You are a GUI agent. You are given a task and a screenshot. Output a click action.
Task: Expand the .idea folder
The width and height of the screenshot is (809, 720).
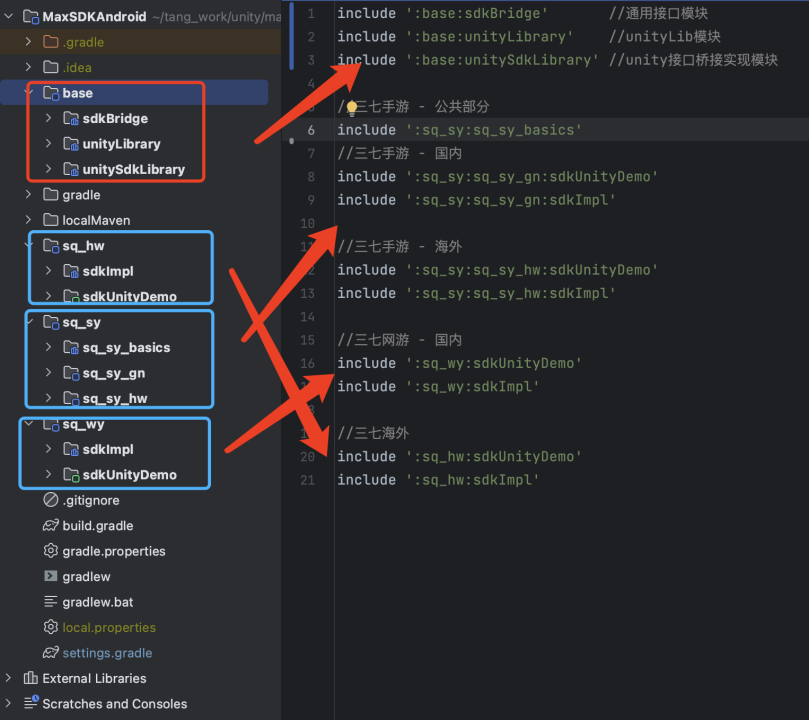[x=29, y=67]
